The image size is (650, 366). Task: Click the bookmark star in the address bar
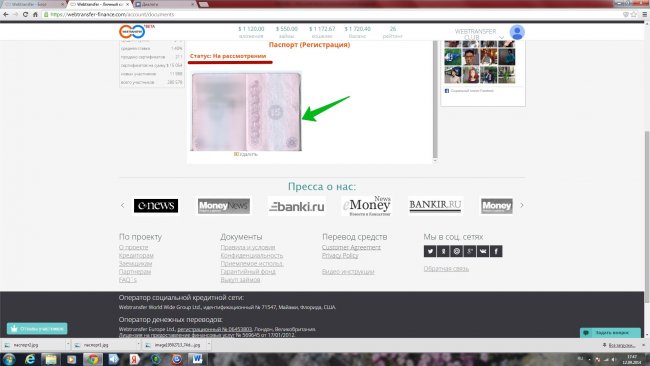coord(634,14)
